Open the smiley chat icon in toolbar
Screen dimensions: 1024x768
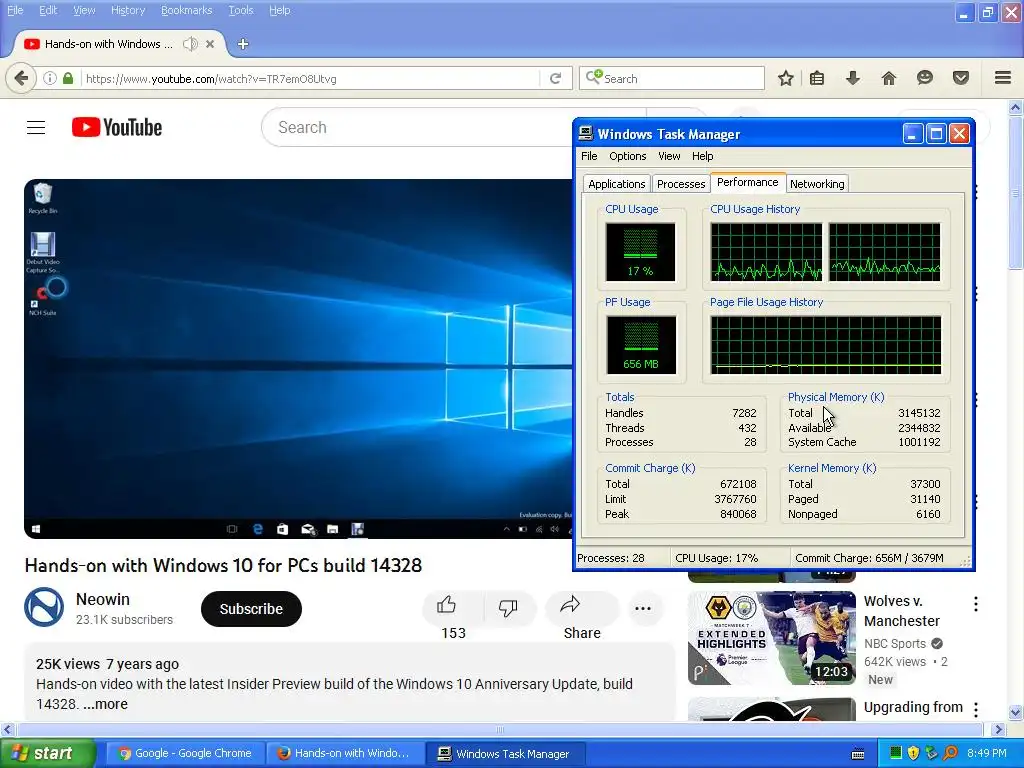click(x=924, y=78)
